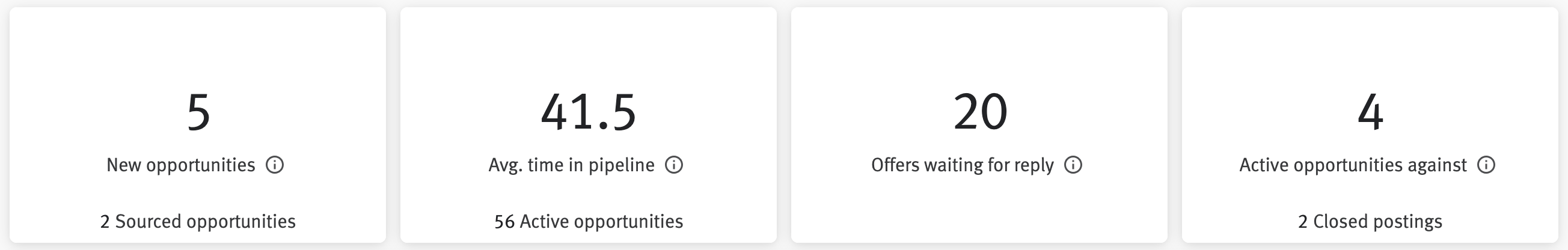Viewport: 1568px width, 250px height.
Task: Open the 2 Sourced opportunities link
Action: tap(198, 221)
